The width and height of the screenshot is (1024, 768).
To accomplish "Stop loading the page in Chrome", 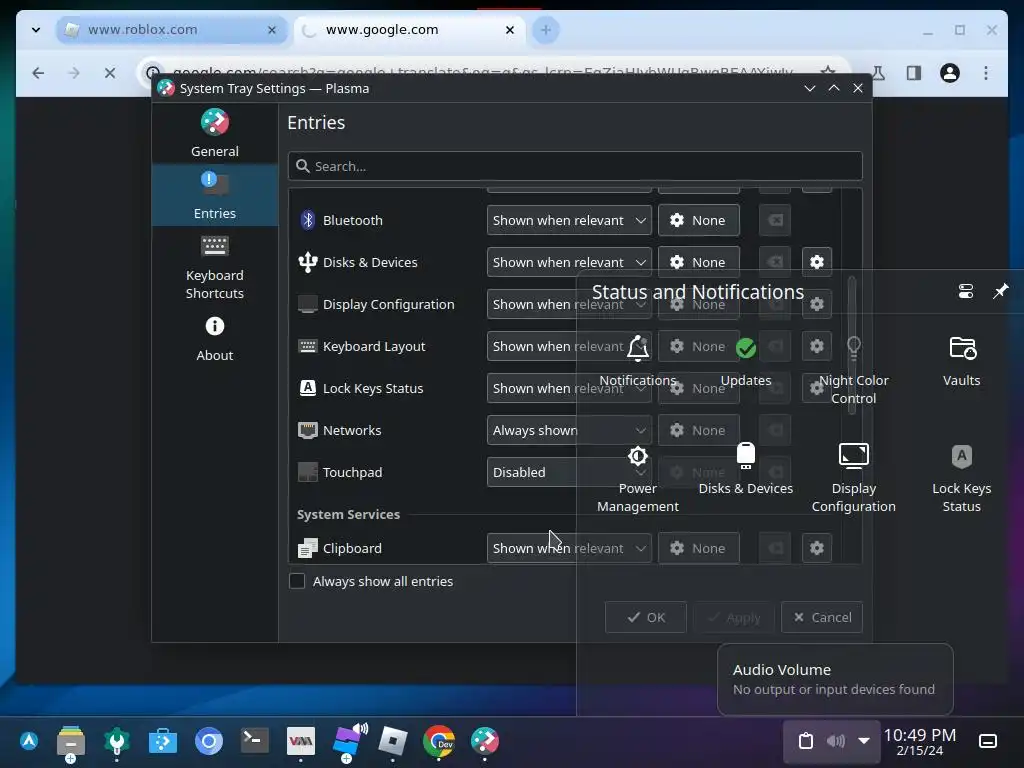I will (110, 73).
